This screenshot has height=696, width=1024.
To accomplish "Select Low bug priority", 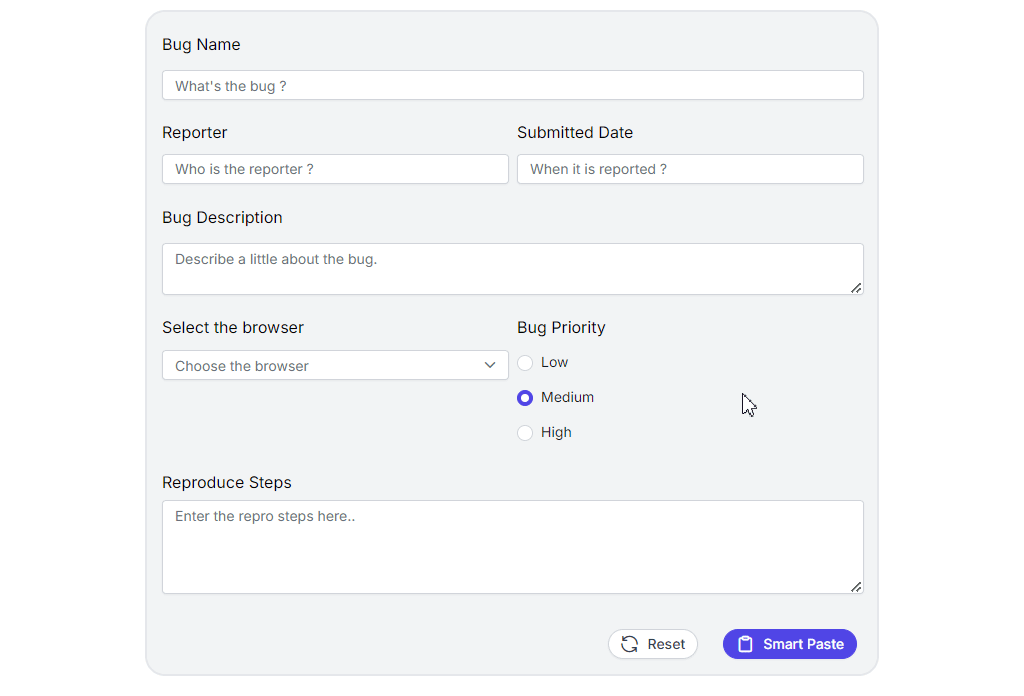I will (x=525, y=363).
